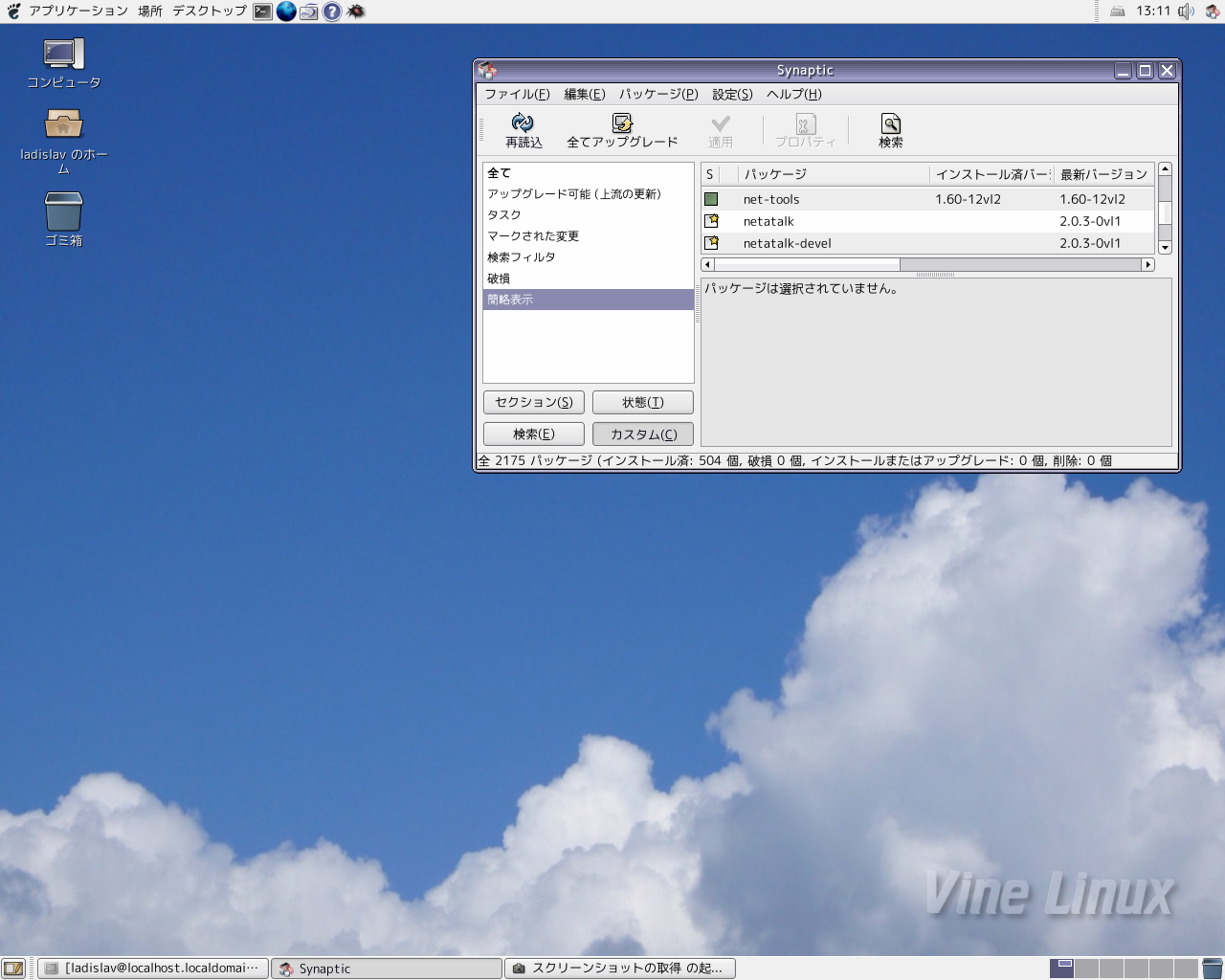
Task: Launch the web browser globe icon
Action: pos(286,11)
